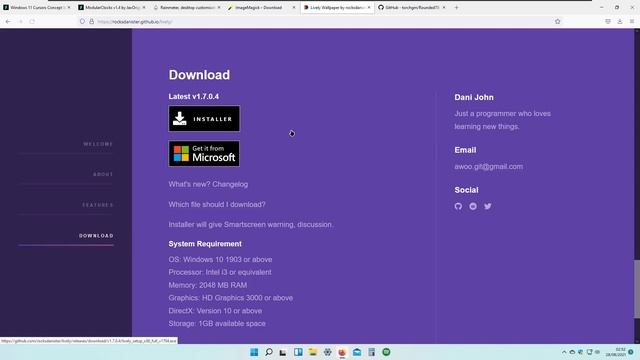Open the Pocket save icon
Viewport: 640px width, 360px height.
pyautogui.click(x=608, y=22)
